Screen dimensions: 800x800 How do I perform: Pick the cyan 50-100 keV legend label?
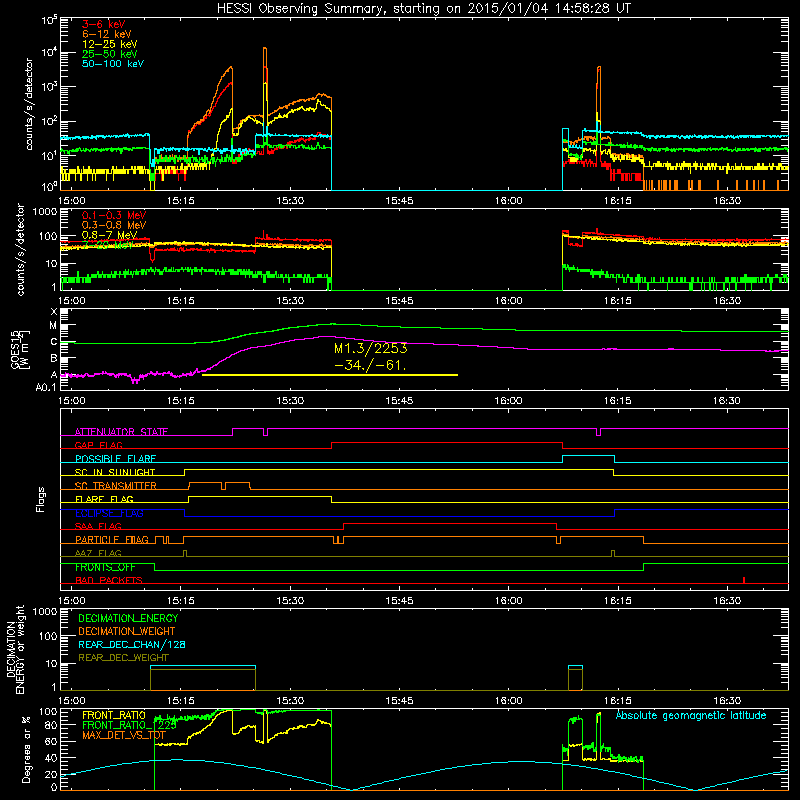[x=113, y=63]
